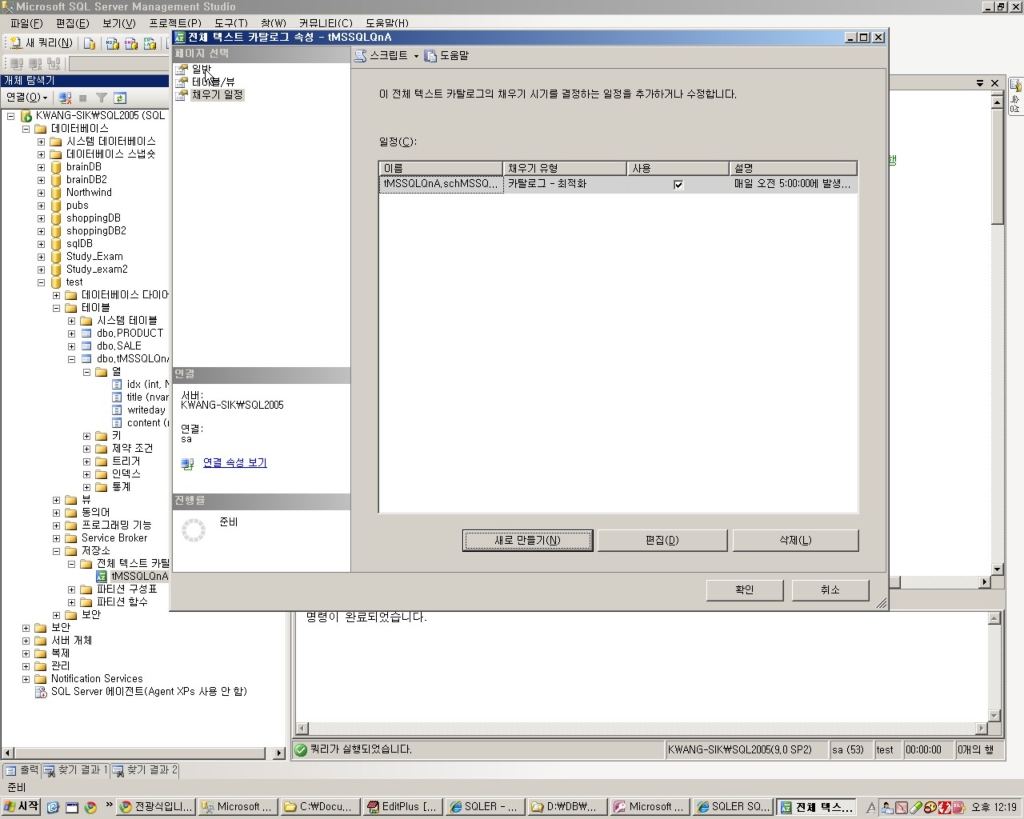This screenshot has width=1024, height=819.
Task: Select the Study_Exam database in tree
Action: 94,257
